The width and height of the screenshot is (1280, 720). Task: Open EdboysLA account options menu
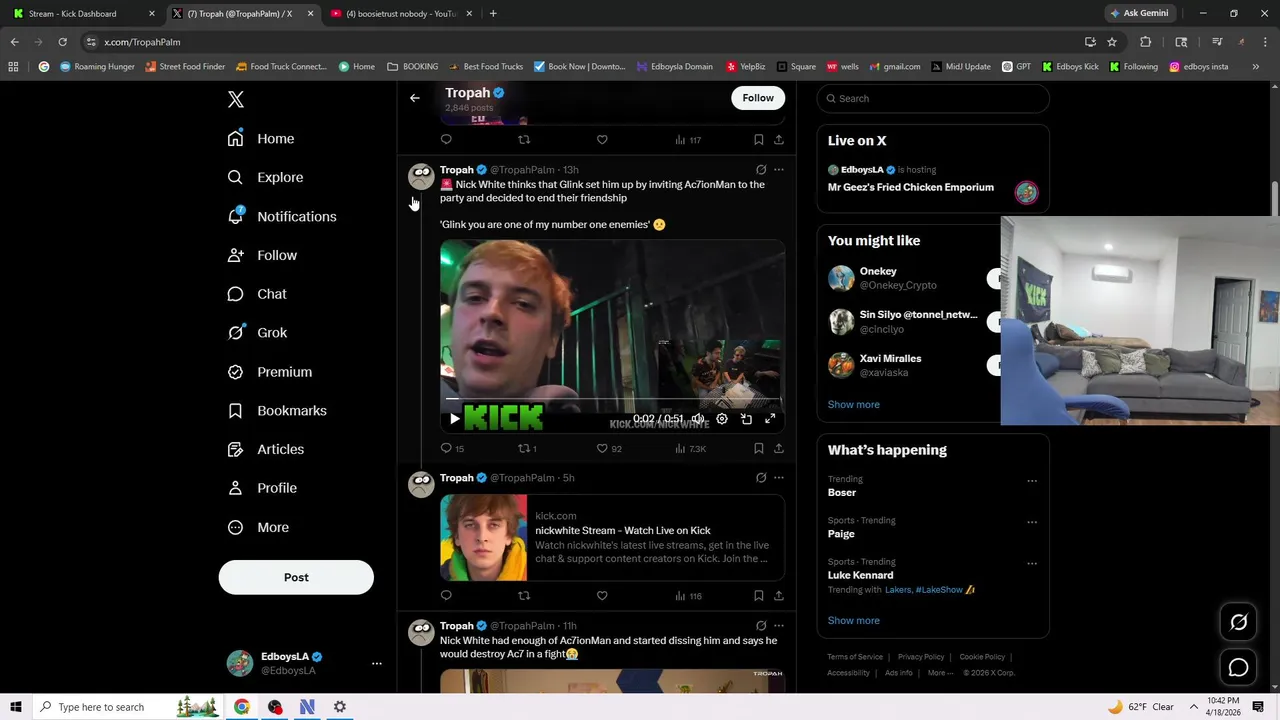(x=376, y=663)
